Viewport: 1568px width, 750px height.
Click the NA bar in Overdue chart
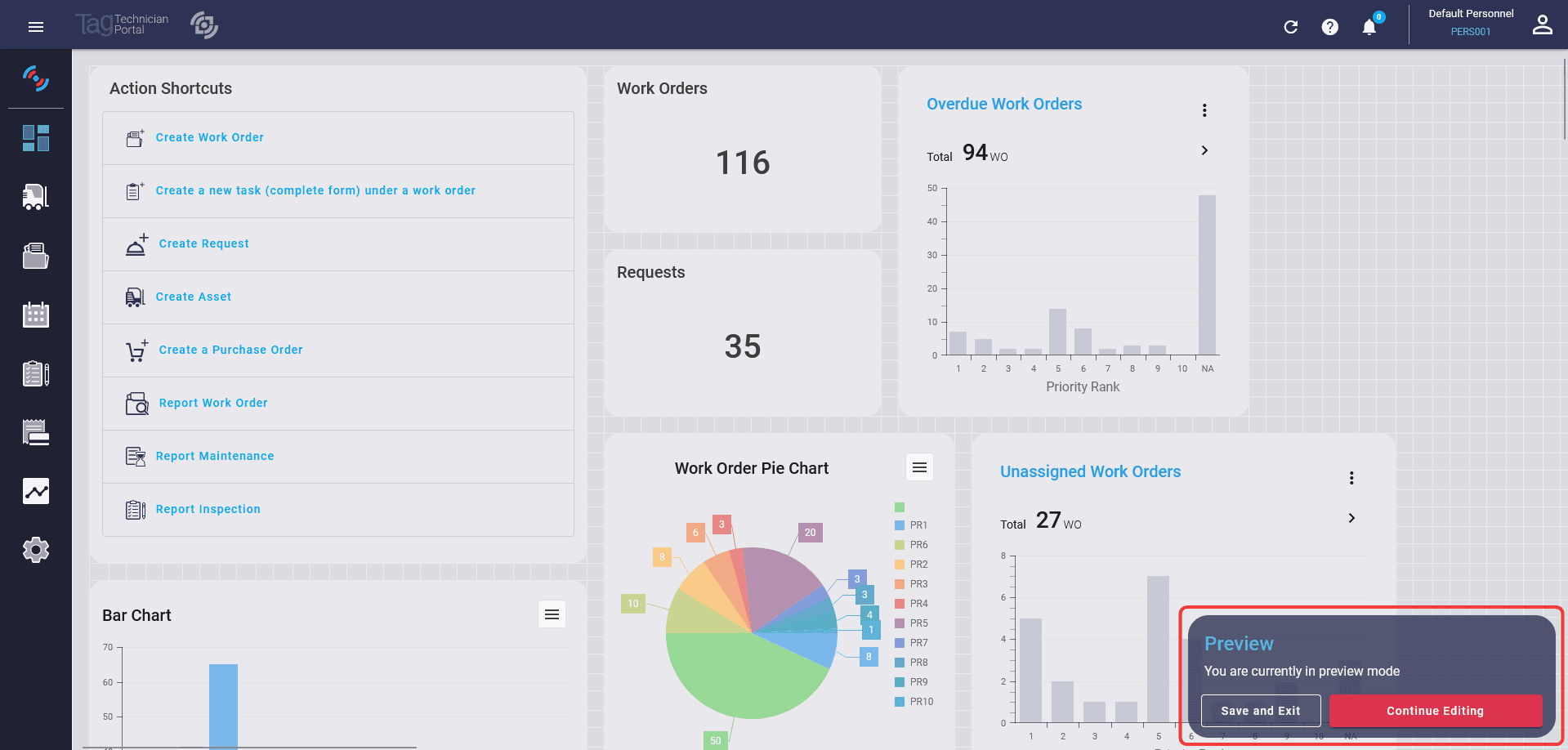coord(1207,275)
